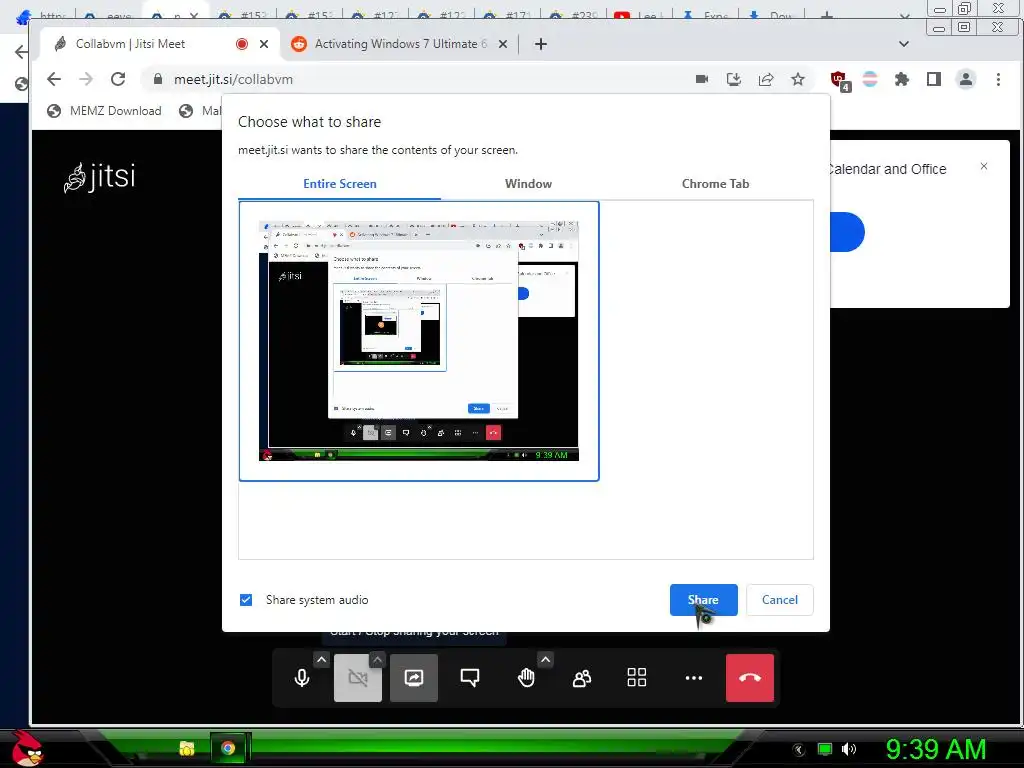Screen dimensions: 1024x768
Task: Click the Chrome taskbar icon
Action: tap(228, 748)
